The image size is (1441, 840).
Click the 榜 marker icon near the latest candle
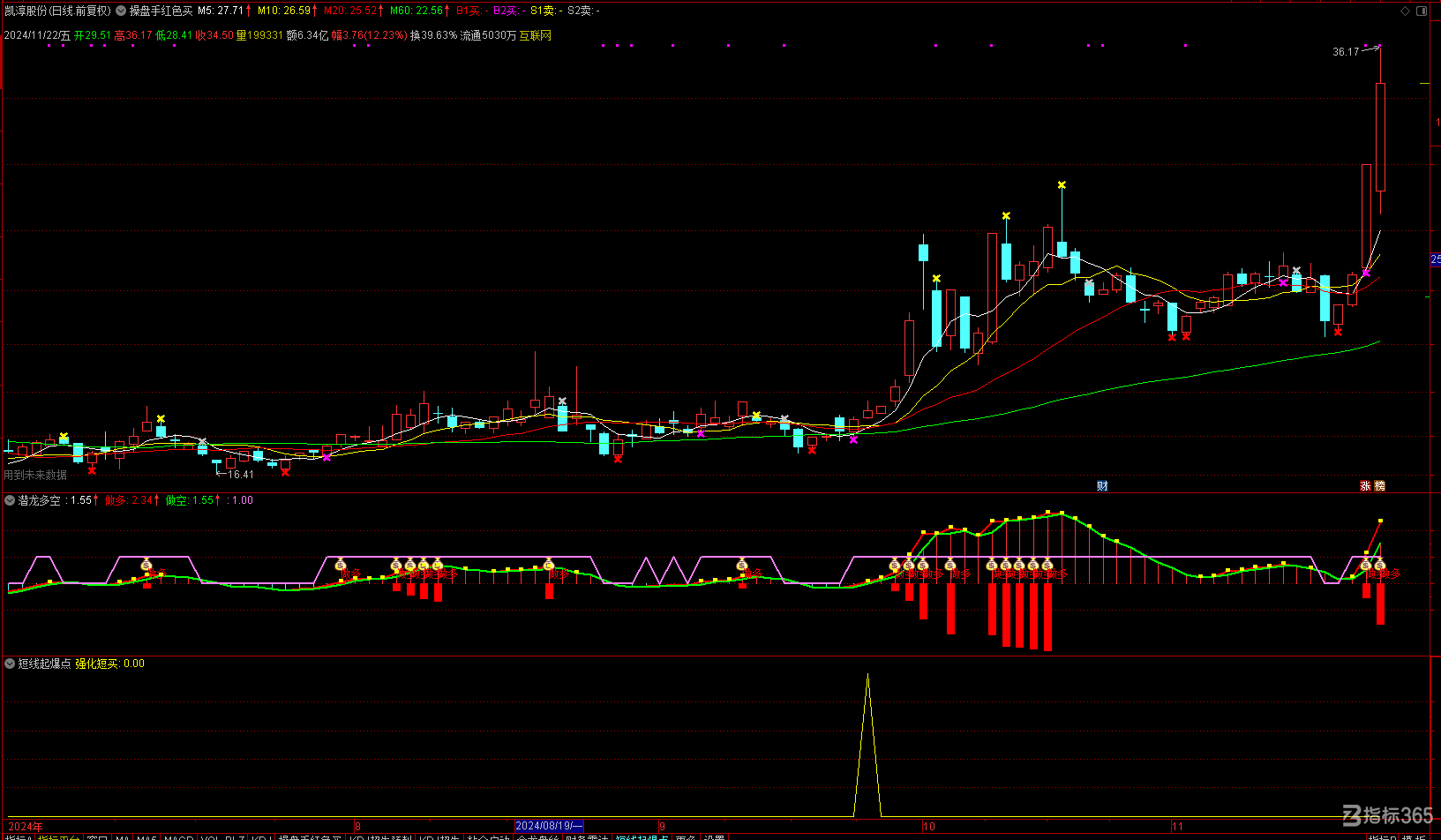[1379, 486]
